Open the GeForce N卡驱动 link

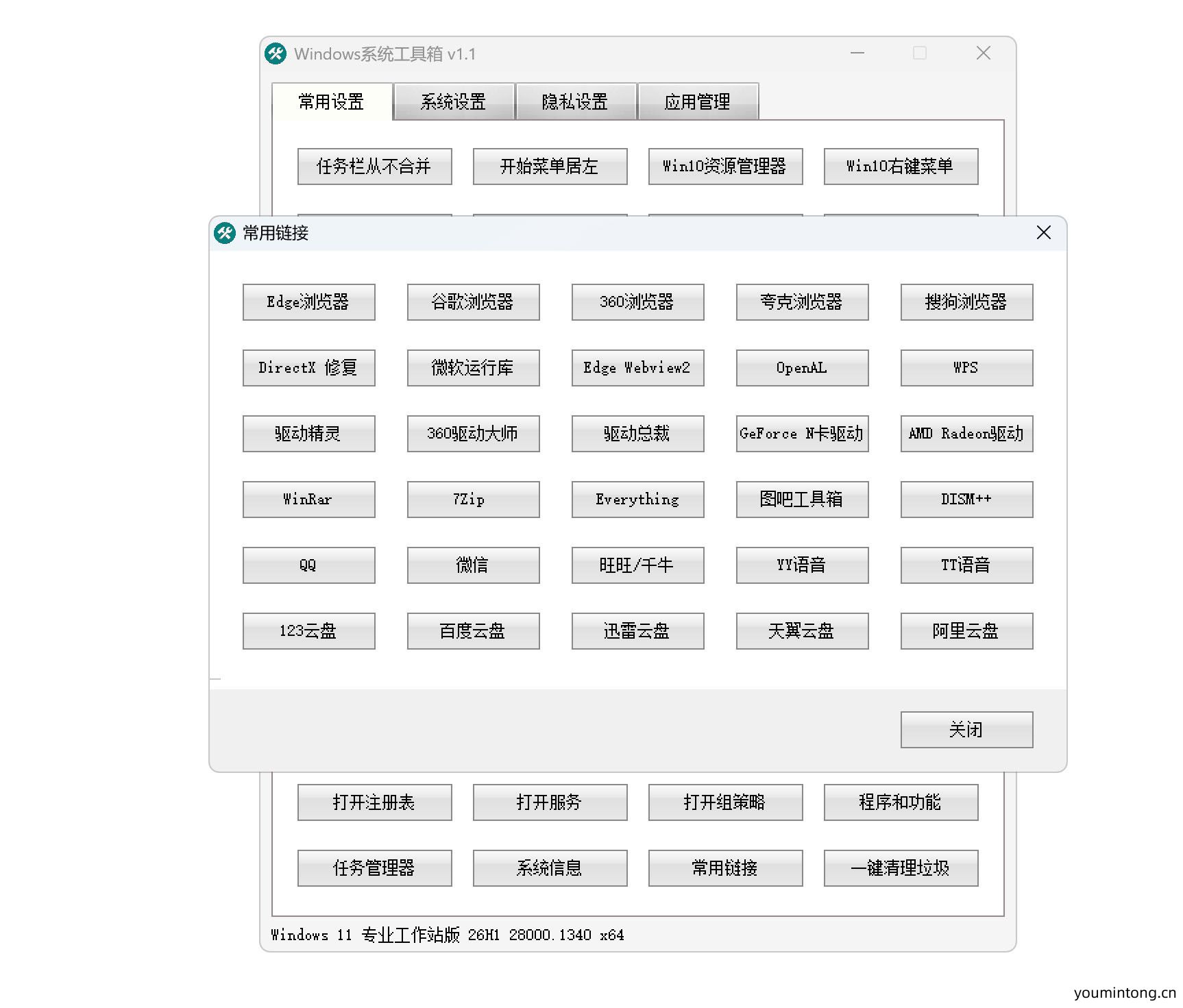click(801, 433)
